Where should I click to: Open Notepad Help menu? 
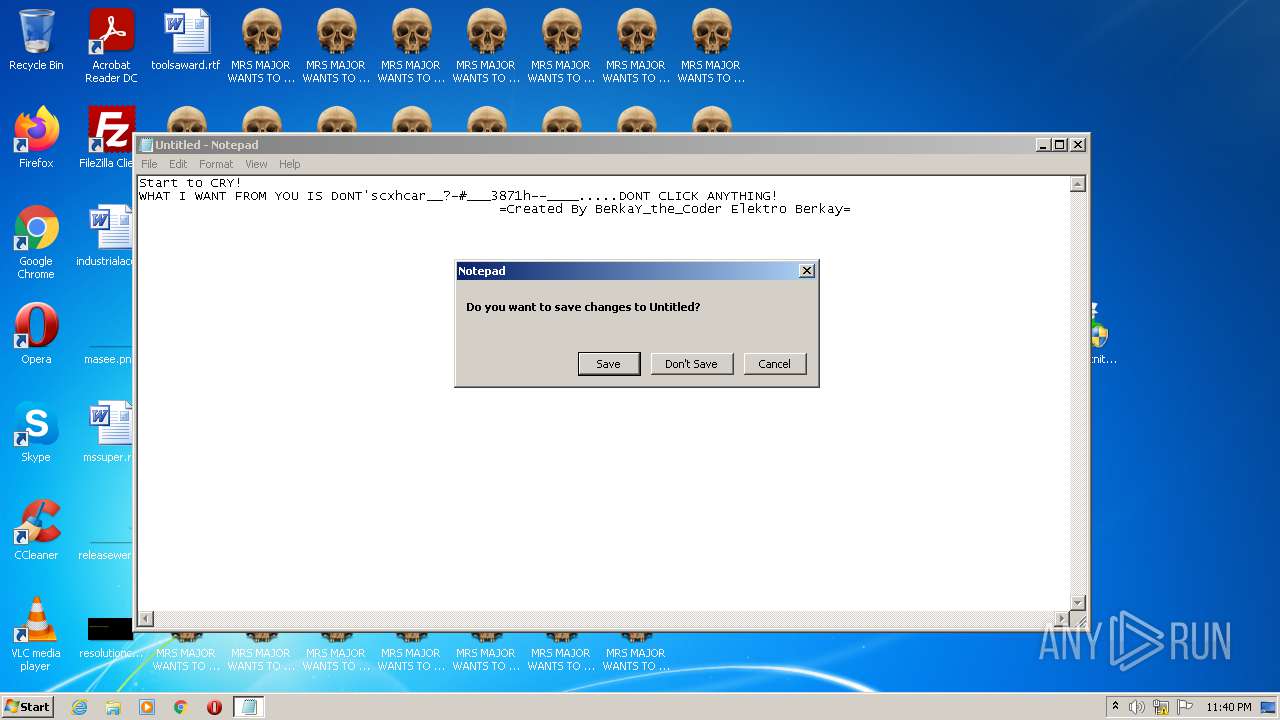(289, 164)
